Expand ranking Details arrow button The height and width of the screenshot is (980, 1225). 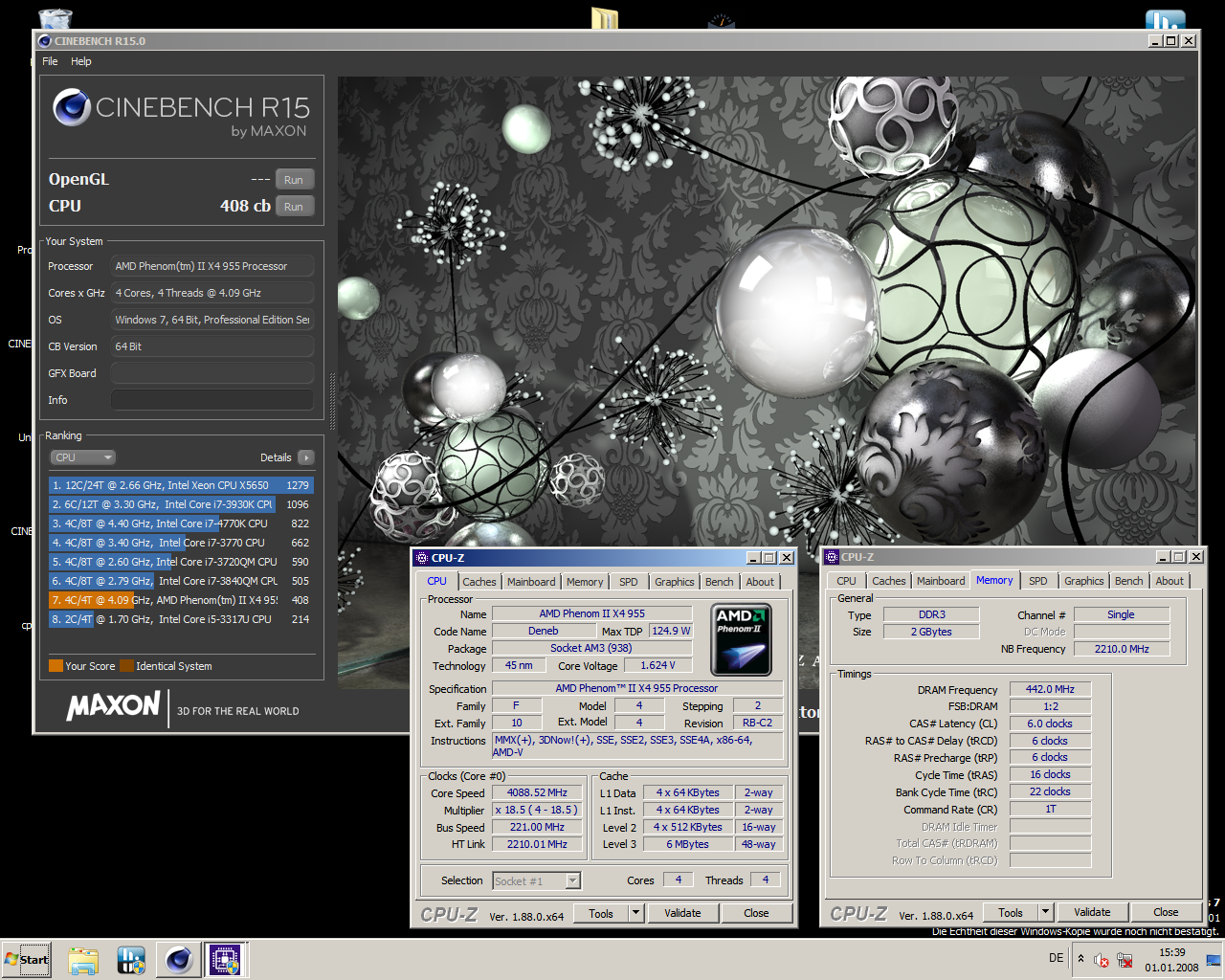pyautogui.click(x=306, y=457)
